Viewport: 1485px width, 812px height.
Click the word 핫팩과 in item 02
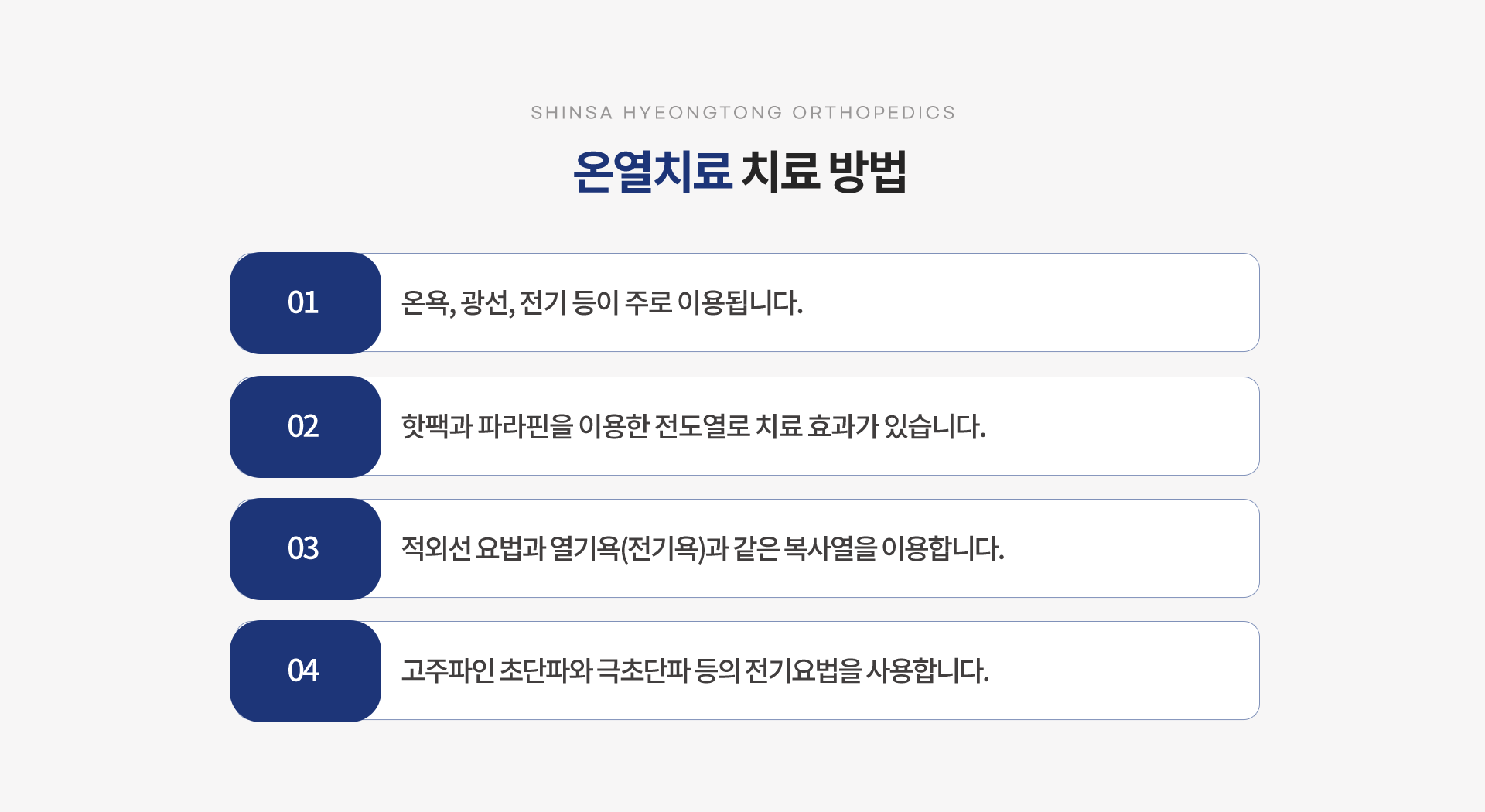(x=437, y=426)
